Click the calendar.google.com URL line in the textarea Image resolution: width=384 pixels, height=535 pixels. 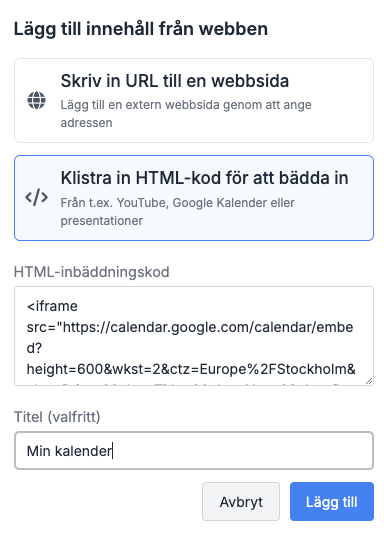[x=190, y=327]
